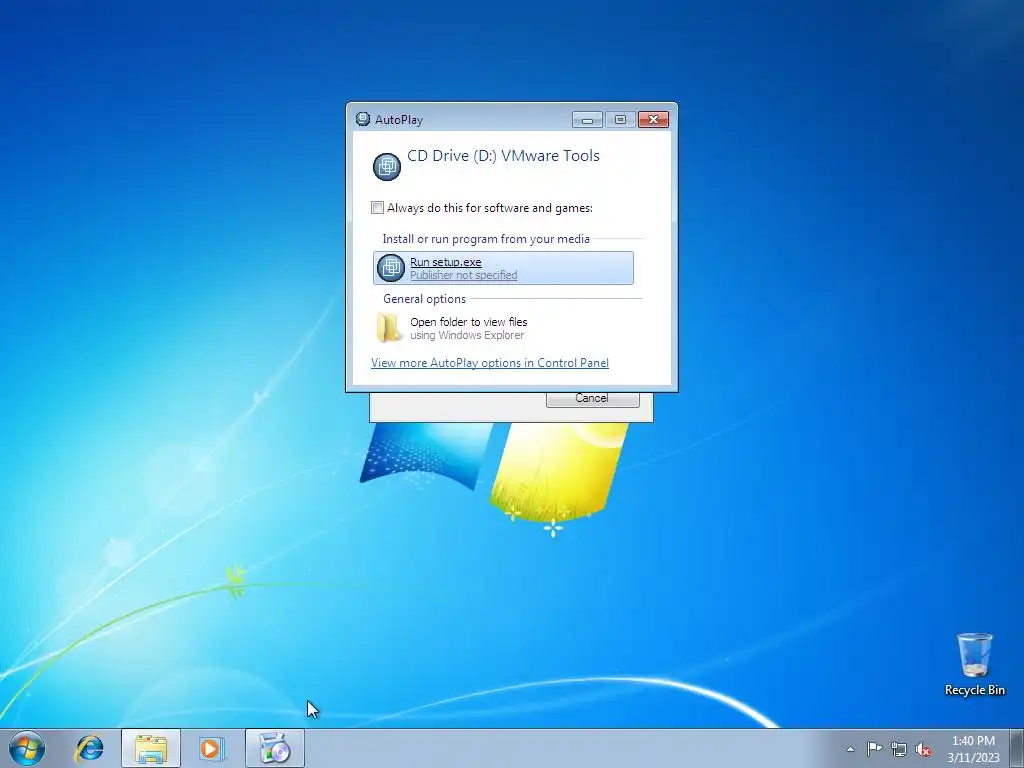Close the AutoPlay dialog
Viewport: 1024px width, 768px height.
pos(653,120)
